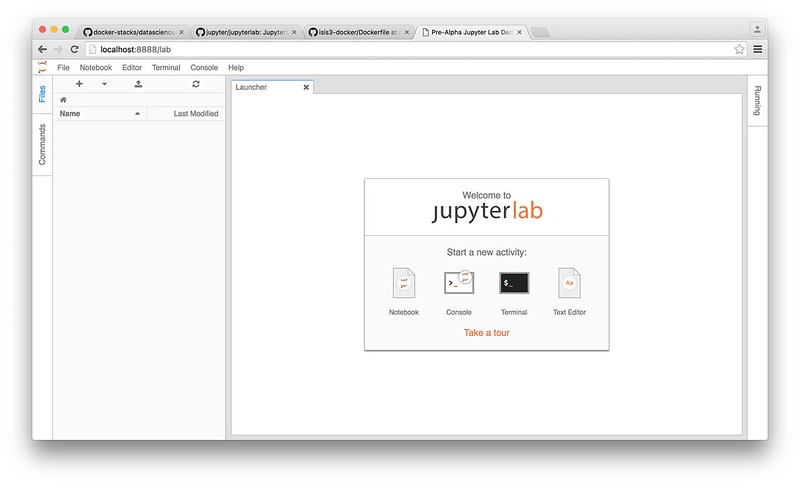Switch to Commands sidebar tab

[x=42, y=144]
